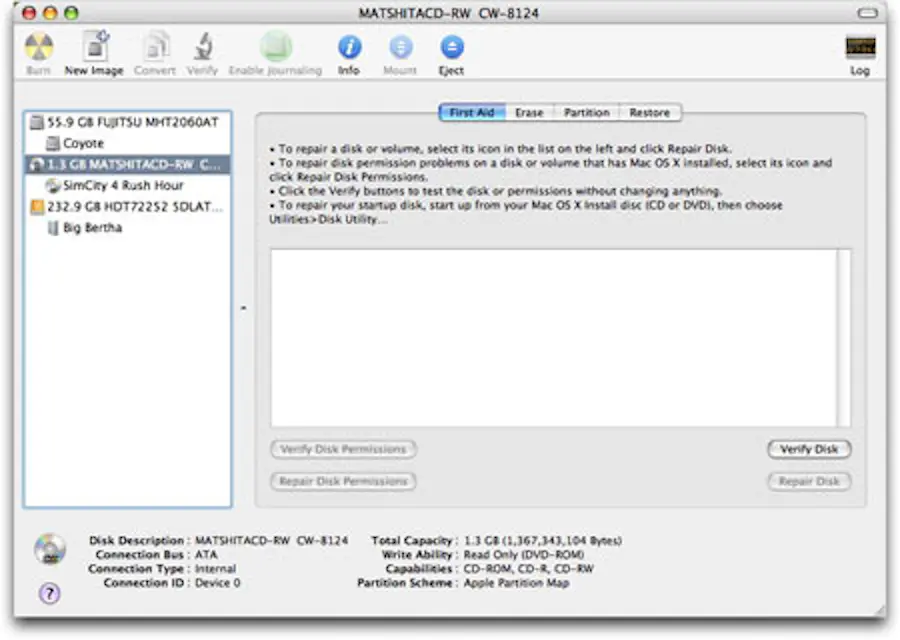The width and height of the screenshot is (900, 640).
Task: Click the Mount toolbar icon
Action: [400, 50]
